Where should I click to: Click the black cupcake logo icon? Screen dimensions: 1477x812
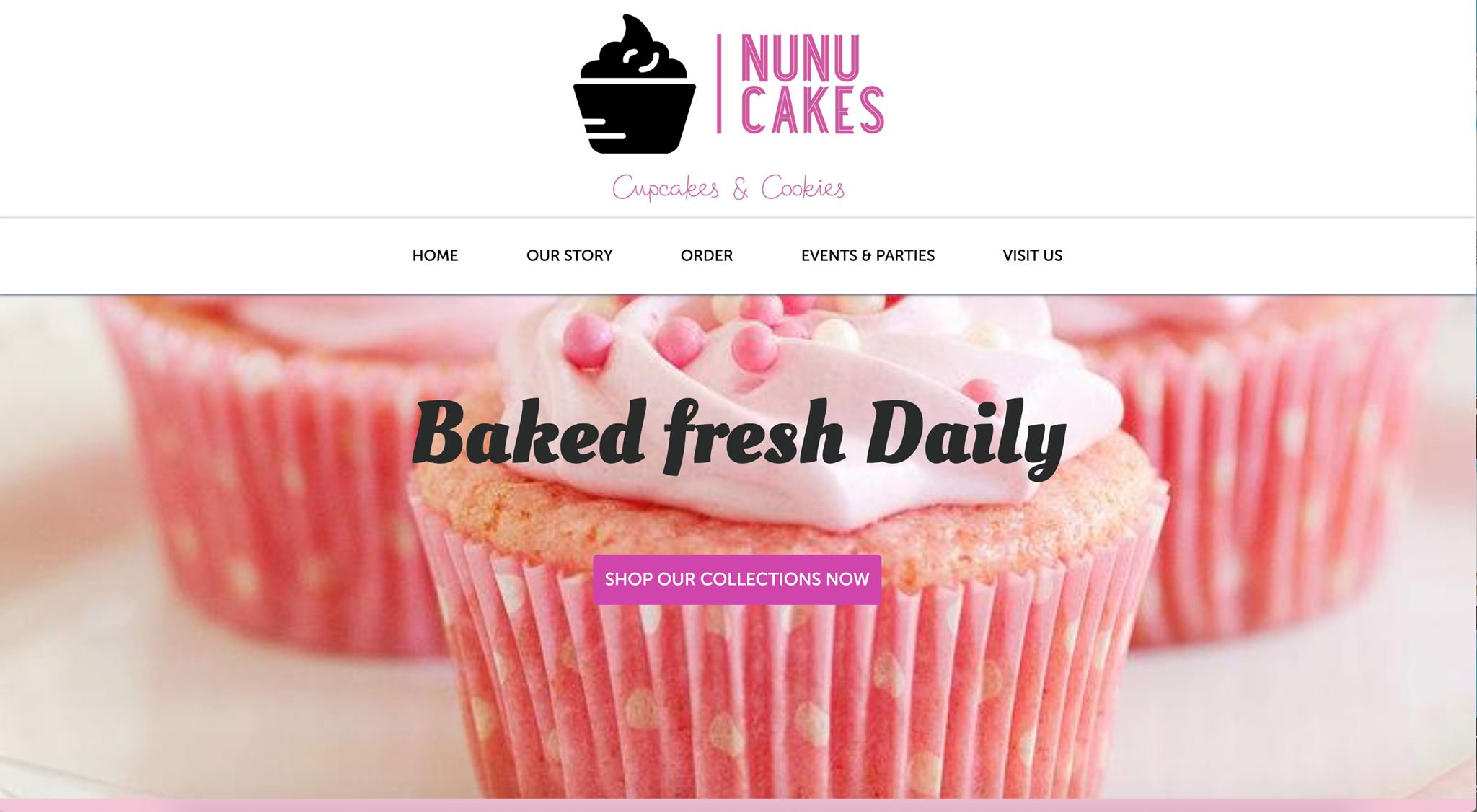(x=635, y=84)
